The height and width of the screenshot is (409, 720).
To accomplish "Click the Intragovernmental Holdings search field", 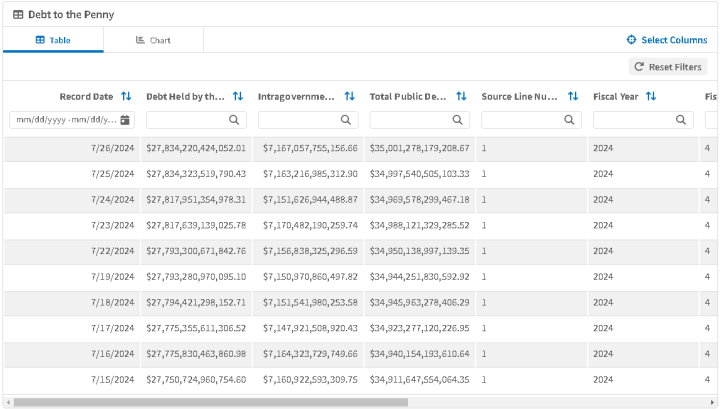I will pyautogui.click(x=308, y=120).
